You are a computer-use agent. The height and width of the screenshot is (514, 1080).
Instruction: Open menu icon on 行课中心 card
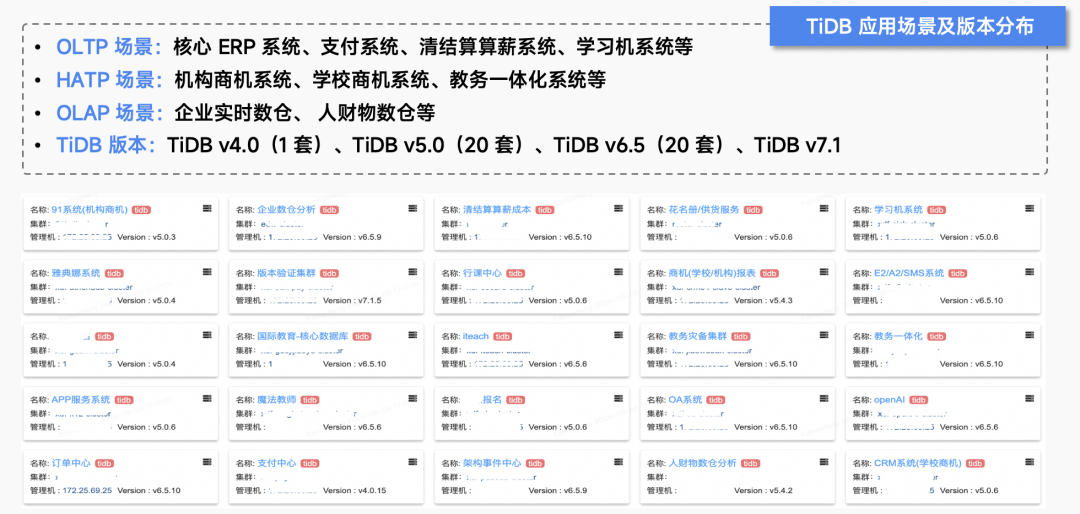pyautogui.click(x=618, y=271)
